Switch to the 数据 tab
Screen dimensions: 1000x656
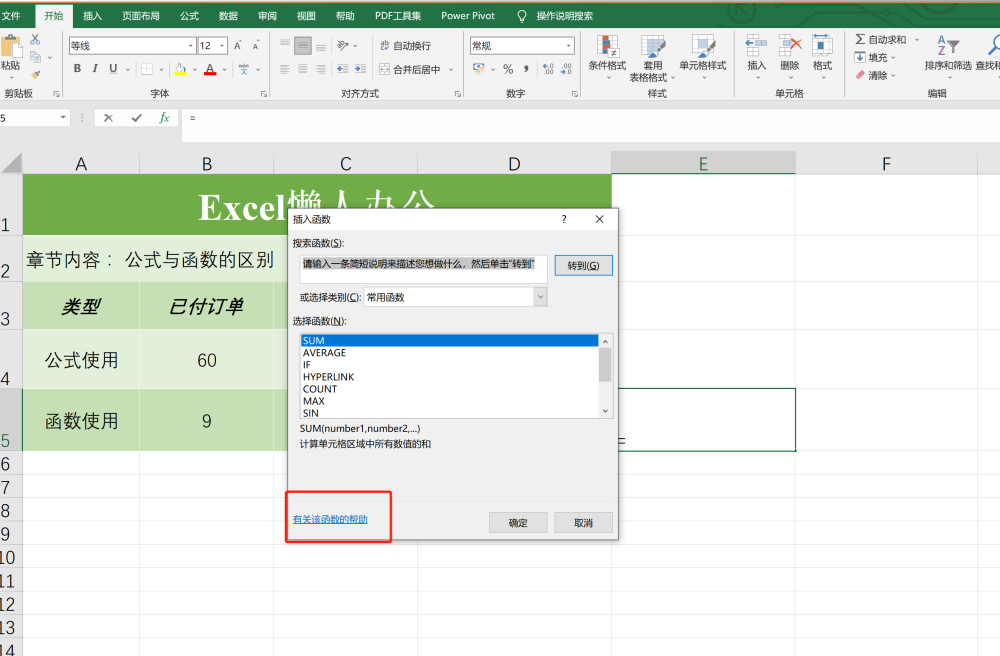228,15
